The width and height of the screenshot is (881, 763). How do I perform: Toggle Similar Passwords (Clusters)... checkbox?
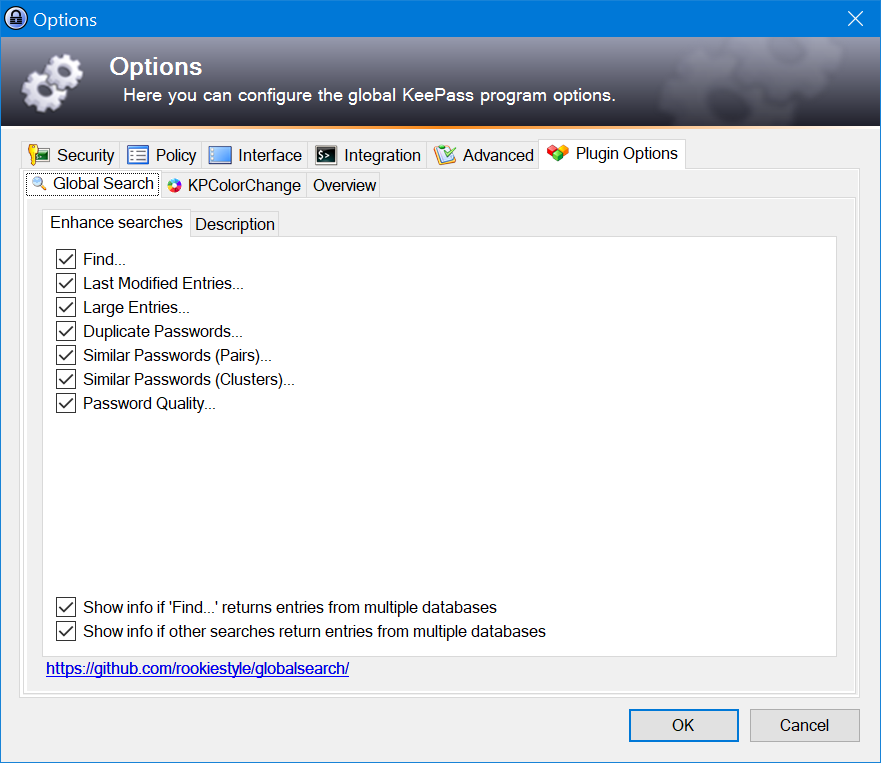[66, 379]
